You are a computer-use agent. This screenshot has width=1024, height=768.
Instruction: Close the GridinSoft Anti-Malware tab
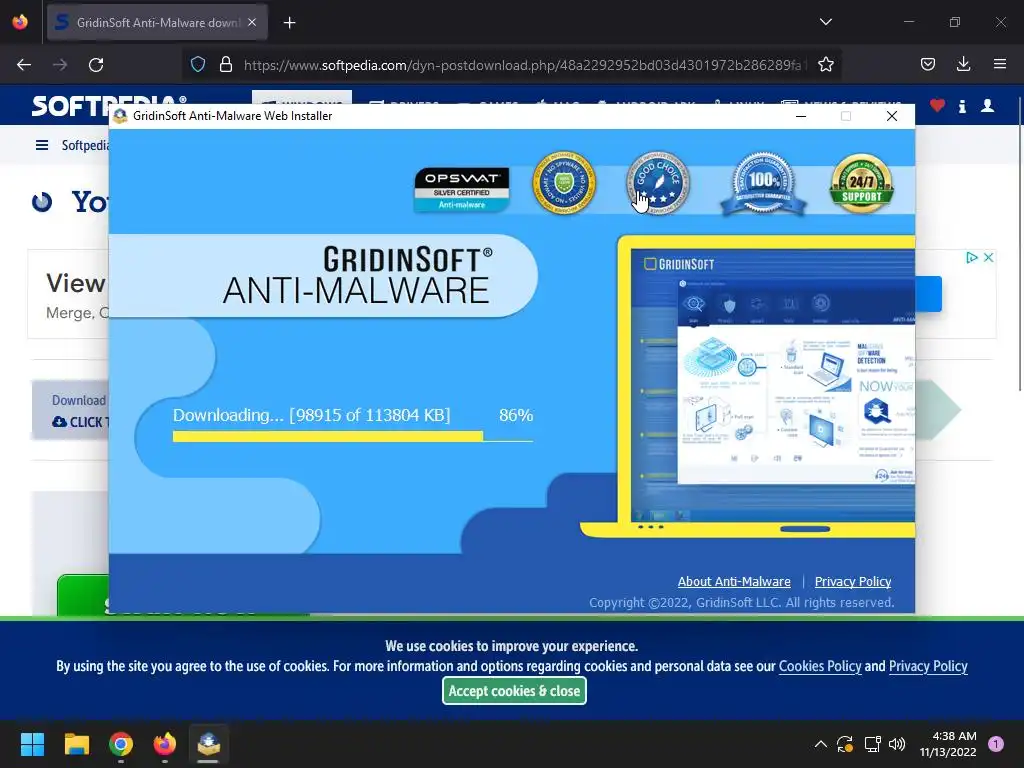point(252,22)
